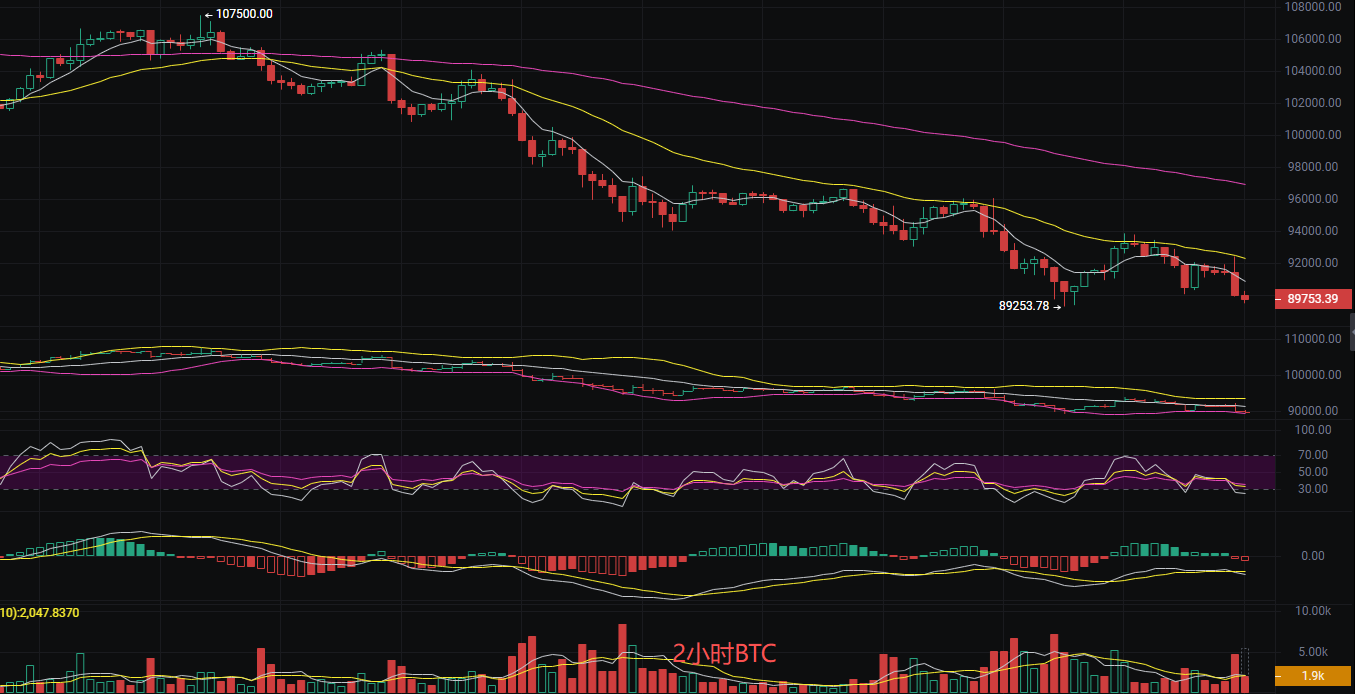Click the 92000.00 price axis label
The width and height of the screenshot is (1355, 694).
tap(1311, 263)
